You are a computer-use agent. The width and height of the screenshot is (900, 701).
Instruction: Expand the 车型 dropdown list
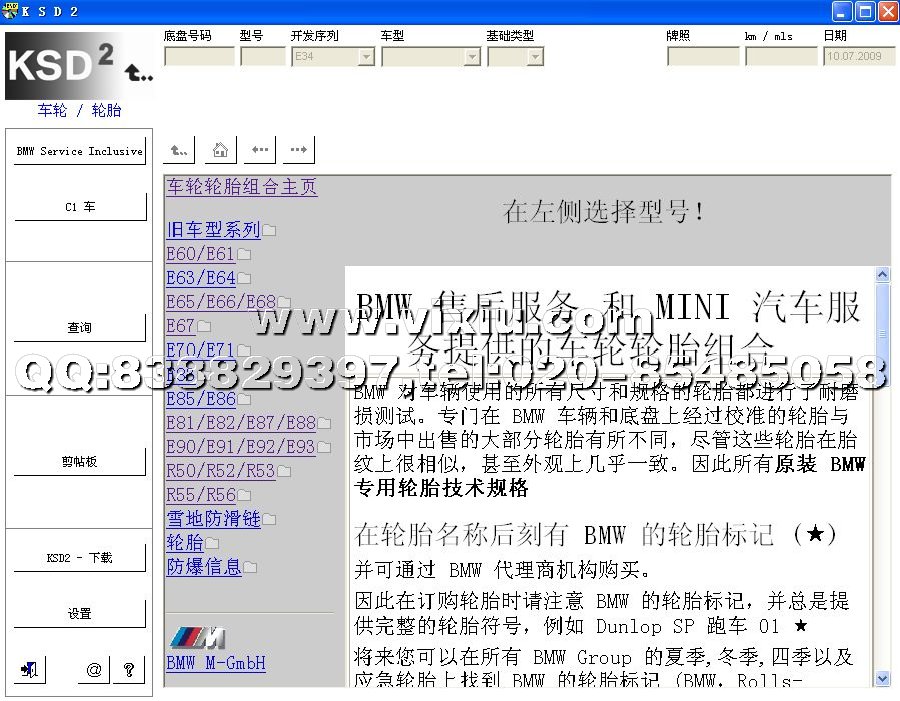[x=472, y=57]
